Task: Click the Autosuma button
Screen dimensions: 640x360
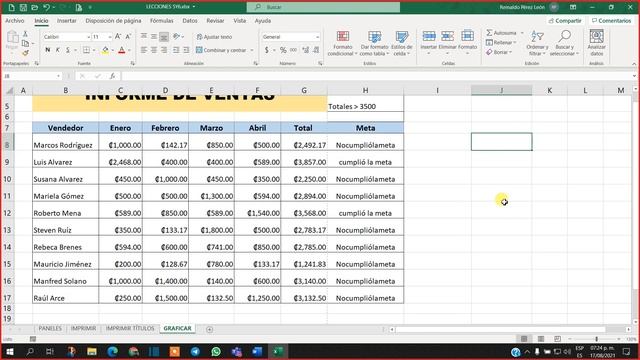Action: tap(501, 33)
